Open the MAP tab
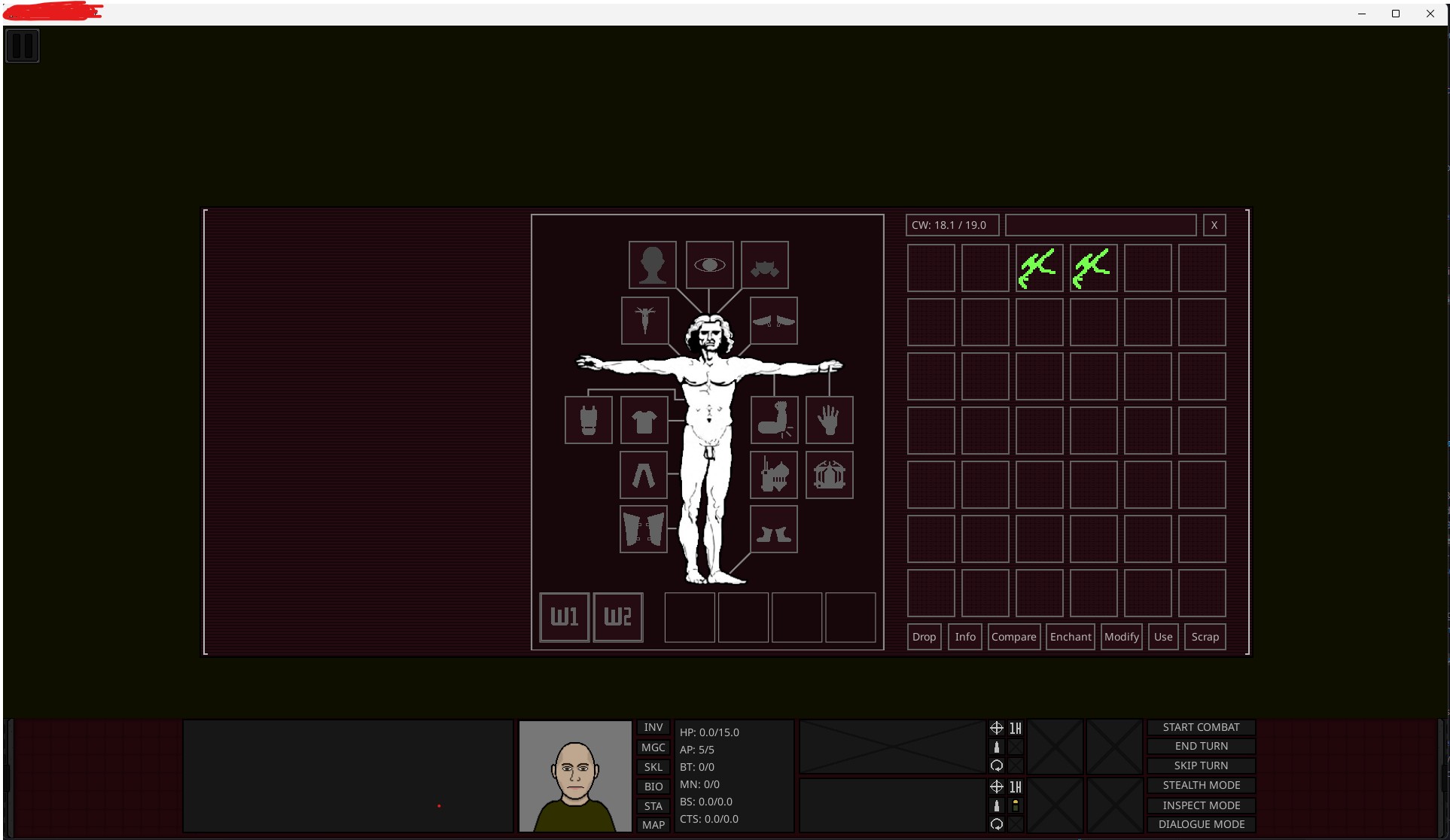Viewport: 1450px width, 840px height. tap(653, 825)
